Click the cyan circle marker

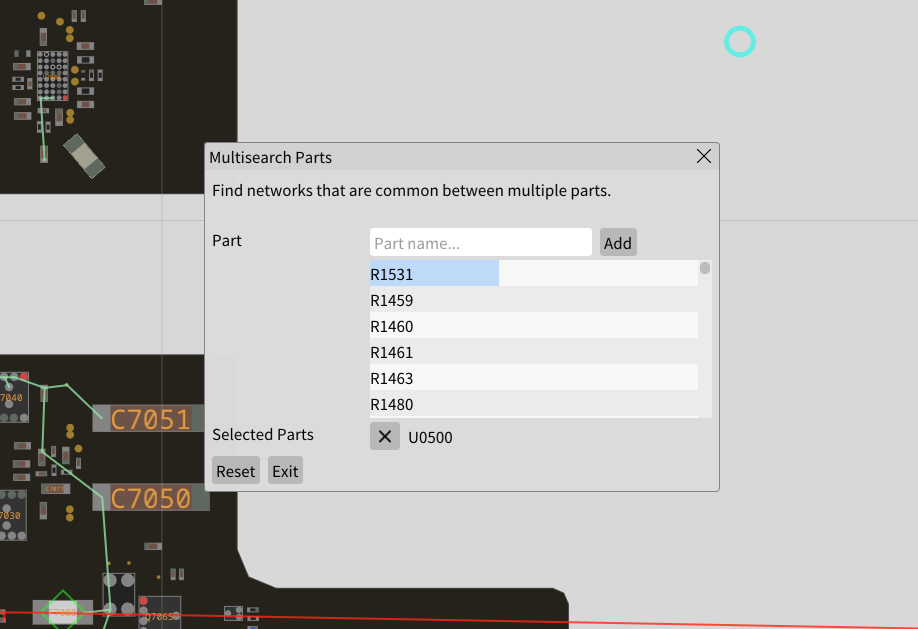click(739, 42)
